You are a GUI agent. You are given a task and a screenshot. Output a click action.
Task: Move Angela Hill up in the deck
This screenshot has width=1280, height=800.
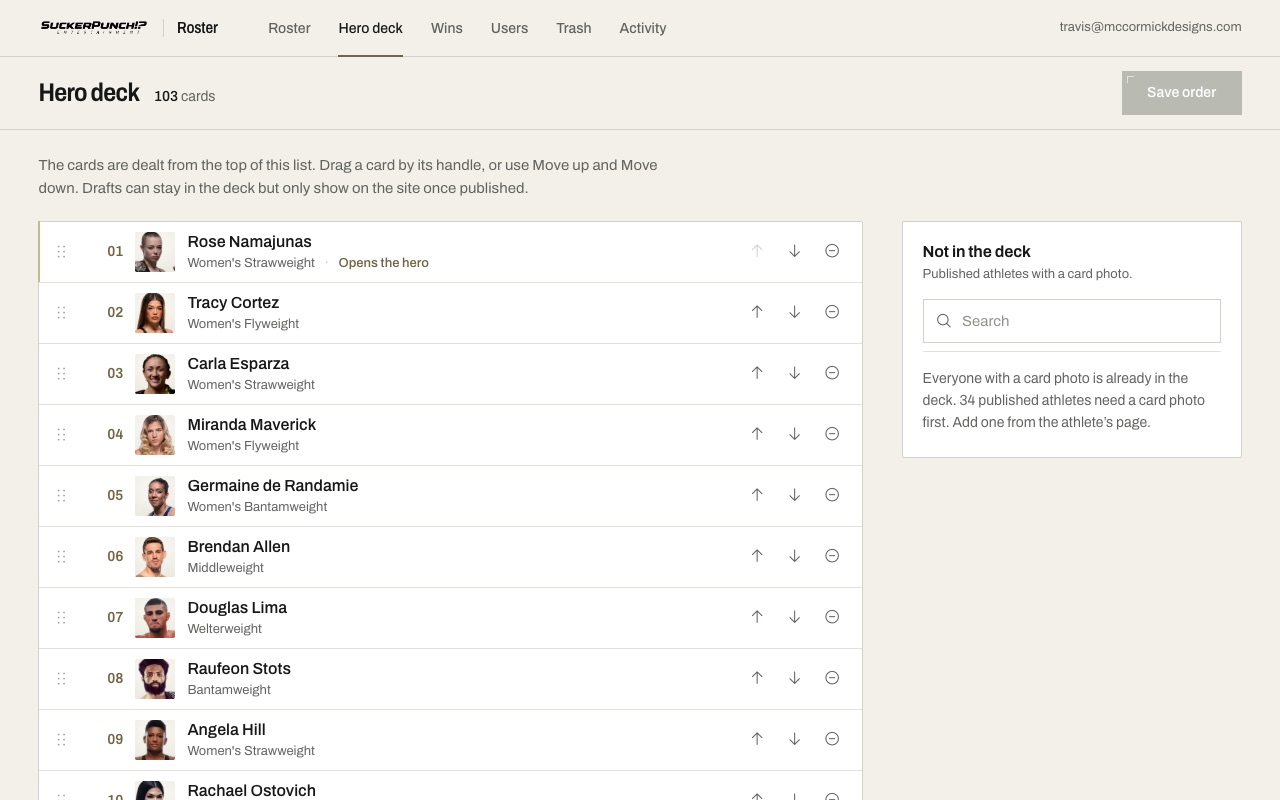[757, 739]
